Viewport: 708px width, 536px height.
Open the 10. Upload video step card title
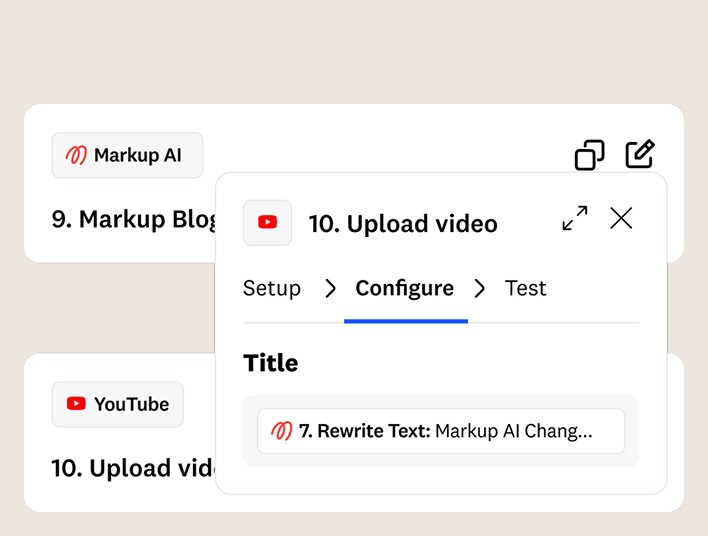(134, 468)
